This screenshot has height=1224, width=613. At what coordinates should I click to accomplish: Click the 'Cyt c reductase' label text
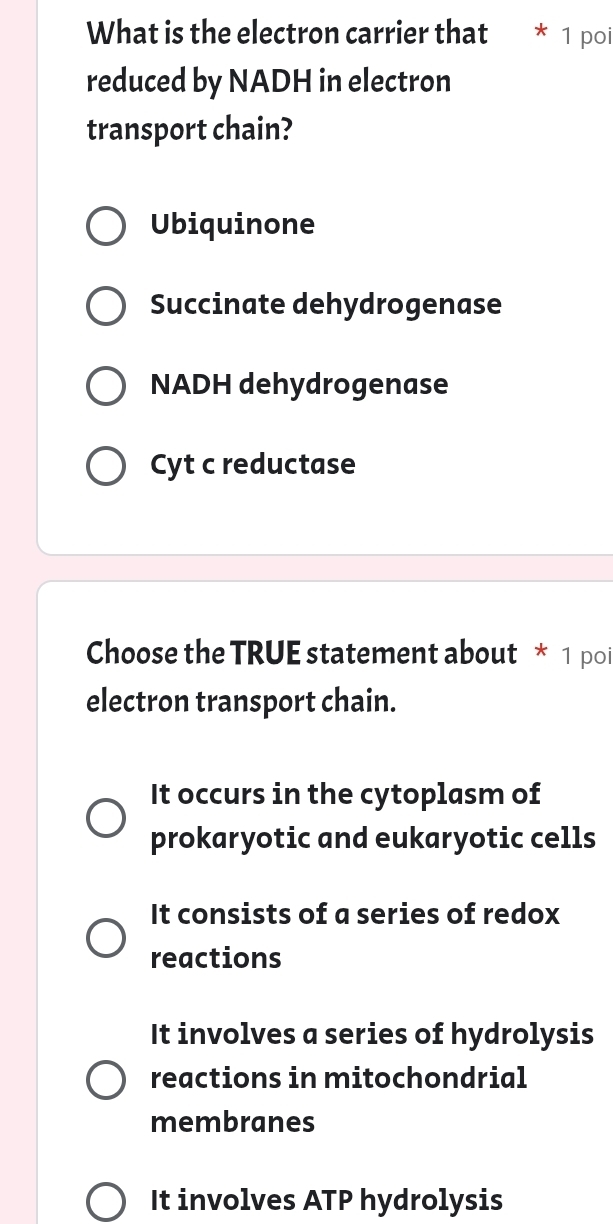[252, 465]
